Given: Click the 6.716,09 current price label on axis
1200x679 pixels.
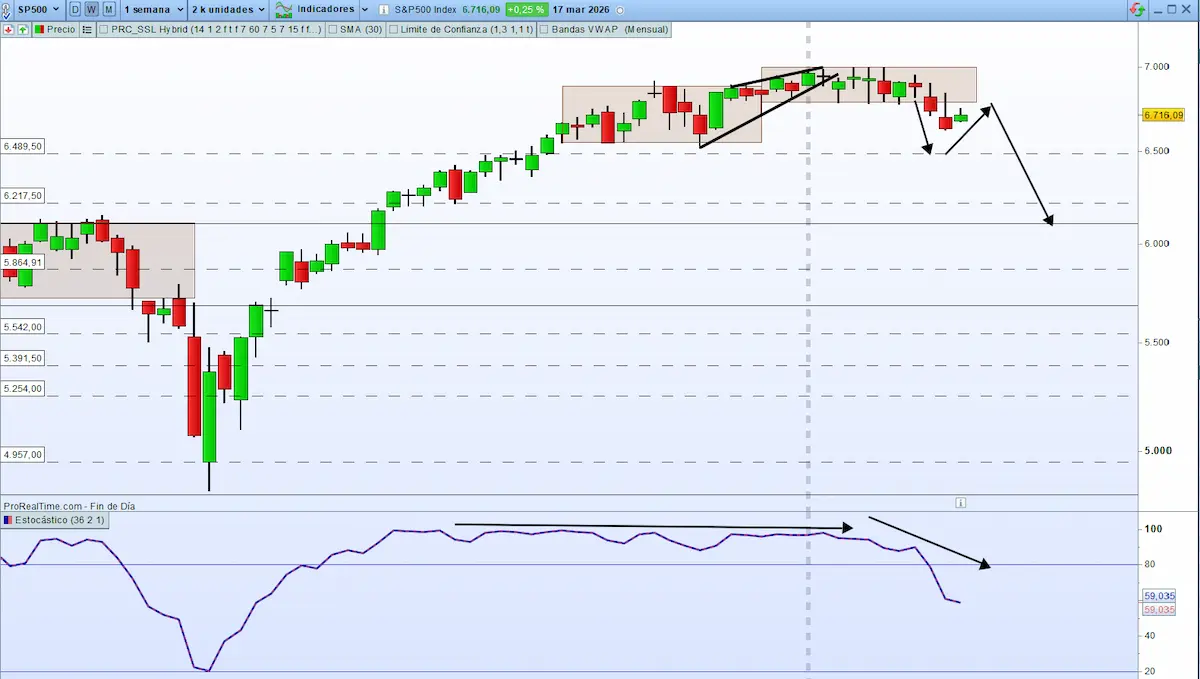Looking at the screenshot, I should pyautogui.click(x=1163, y=115).
